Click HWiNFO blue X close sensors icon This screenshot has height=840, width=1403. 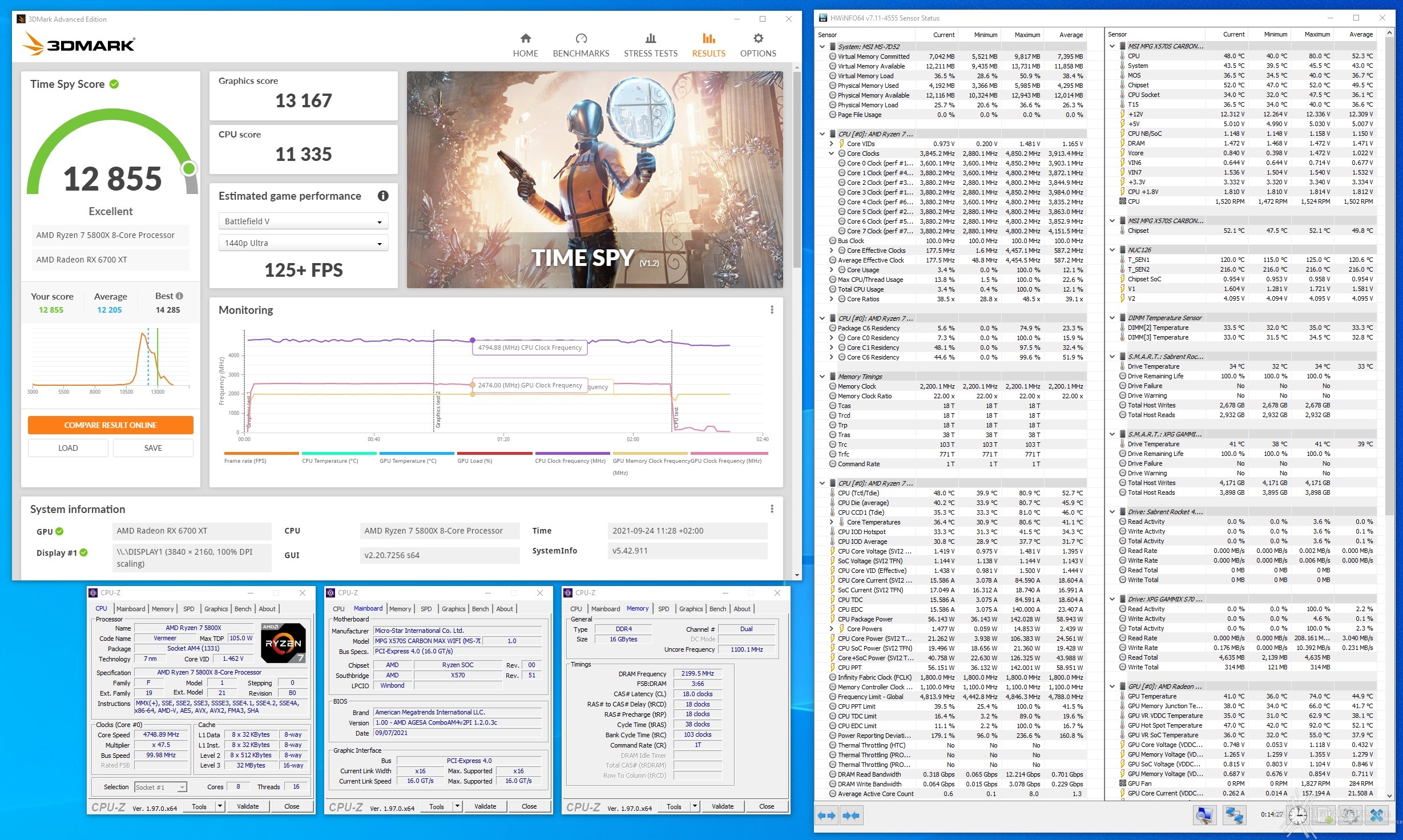[1377, 815]
